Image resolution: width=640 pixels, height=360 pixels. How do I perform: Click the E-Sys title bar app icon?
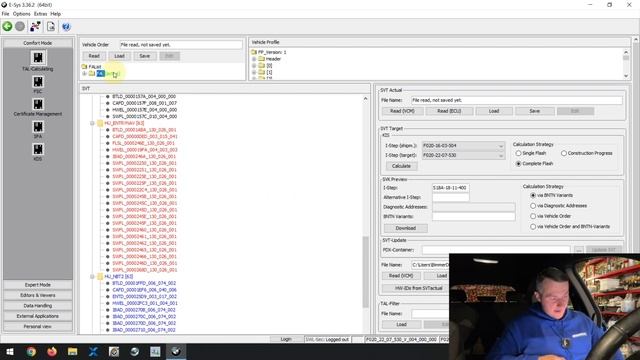(4, 4)
